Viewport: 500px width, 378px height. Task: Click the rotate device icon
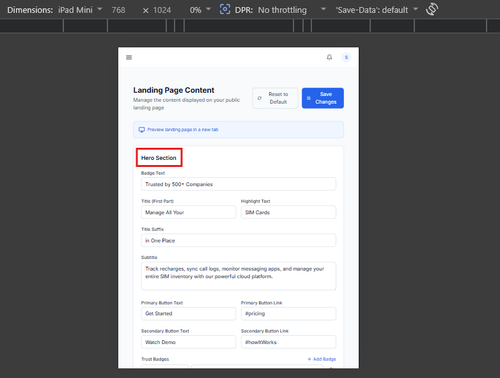432,9
